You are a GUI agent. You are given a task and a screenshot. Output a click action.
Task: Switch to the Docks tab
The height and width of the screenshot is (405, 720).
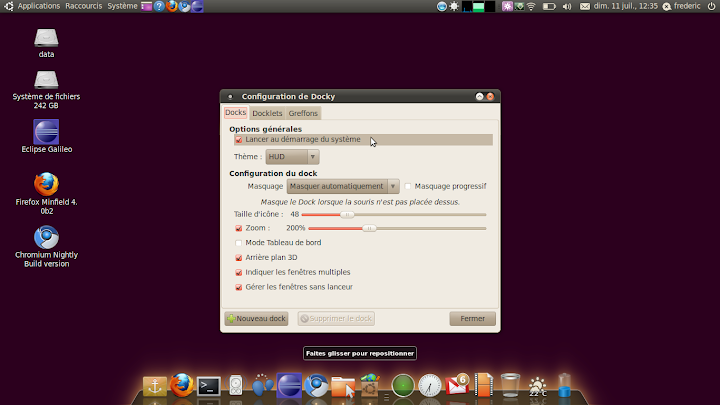236,112
